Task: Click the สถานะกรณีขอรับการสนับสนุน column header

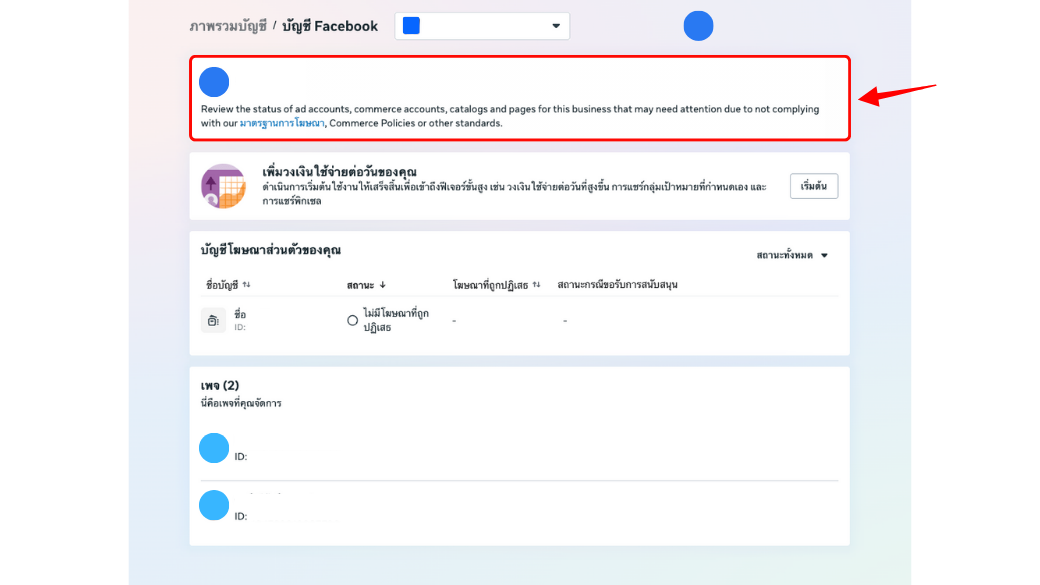Action: coord(617,285)
